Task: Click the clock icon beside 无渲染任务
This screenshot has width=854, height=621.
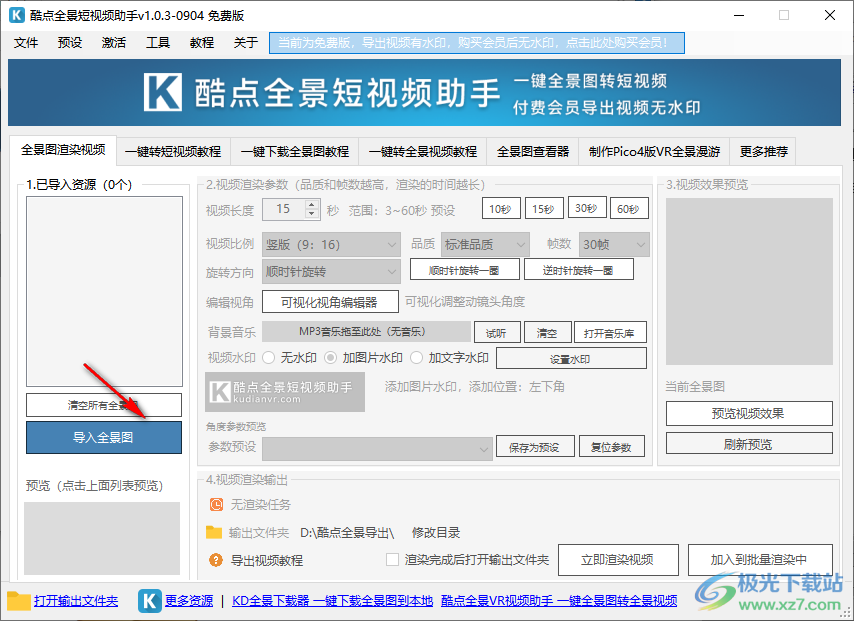Action: 215,504
